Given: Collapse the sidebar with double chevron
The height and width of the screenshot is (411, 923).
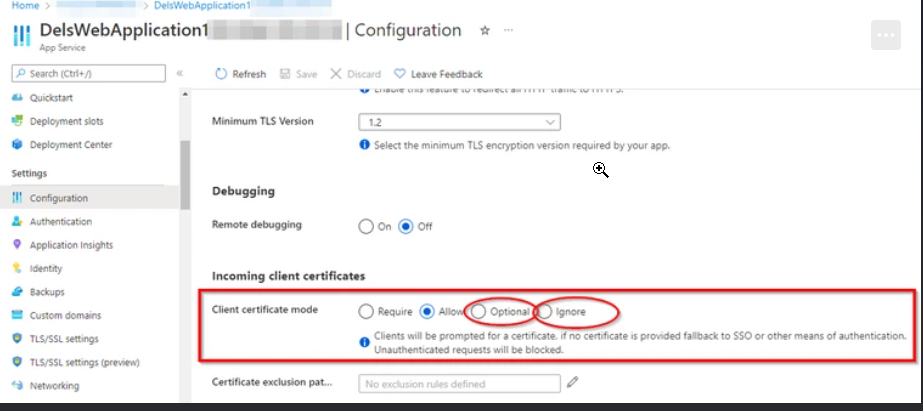Looking at the screenshot, I should [x=180, y=74].
